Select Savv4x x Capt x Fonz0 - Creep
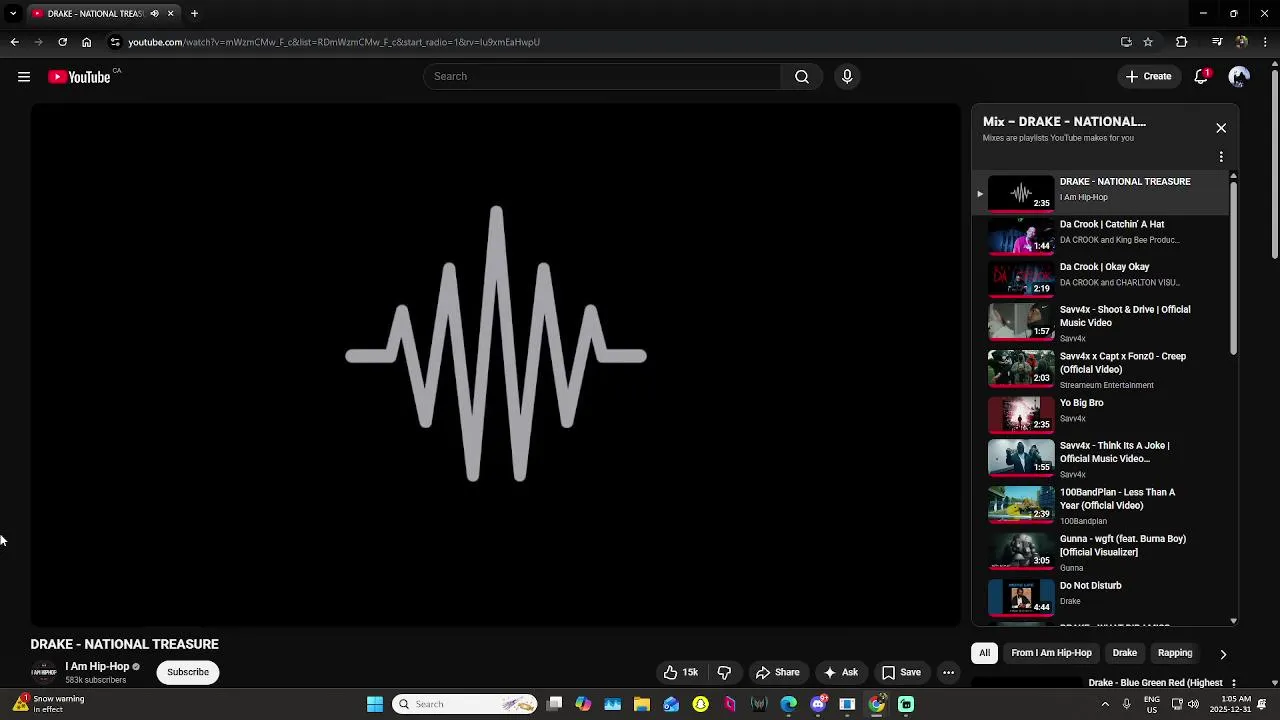 (1100, 370)
